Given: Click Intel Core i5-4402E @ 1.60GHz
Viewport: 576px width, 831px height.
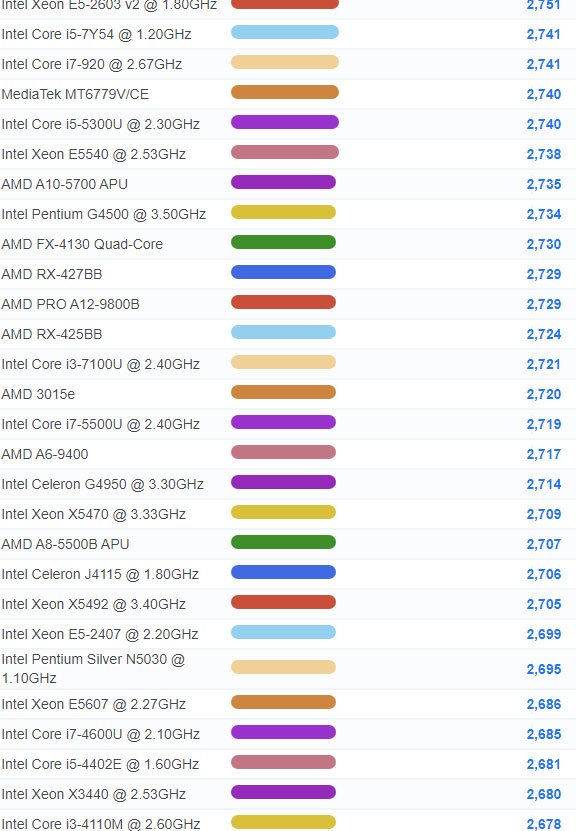Looking at the screenshot, I should pos(100,764).
